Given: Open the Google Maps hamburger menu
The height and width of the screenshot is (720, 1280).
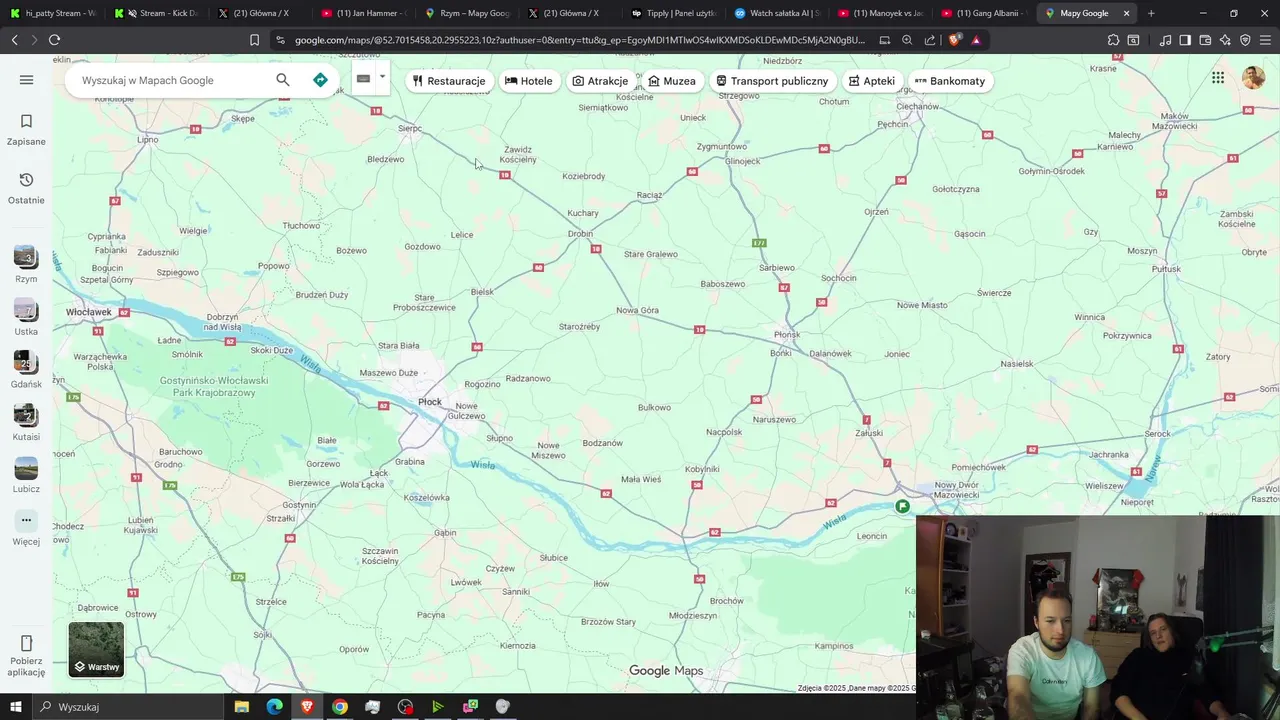Looking at the screenshot, I should [26, 80].
